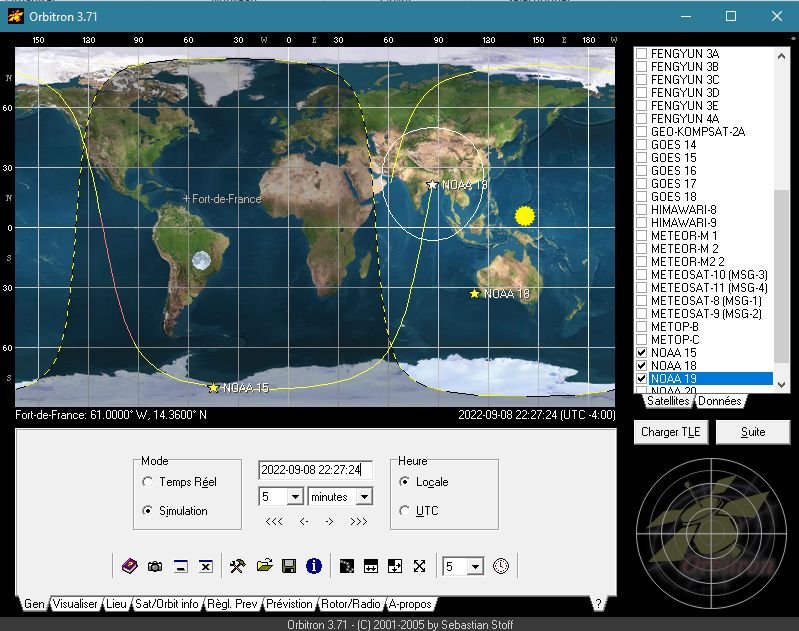The height and width of the screenshot is (631, 799).
Task: Open the Rotor/Radio tab
Action: point(351,604)
